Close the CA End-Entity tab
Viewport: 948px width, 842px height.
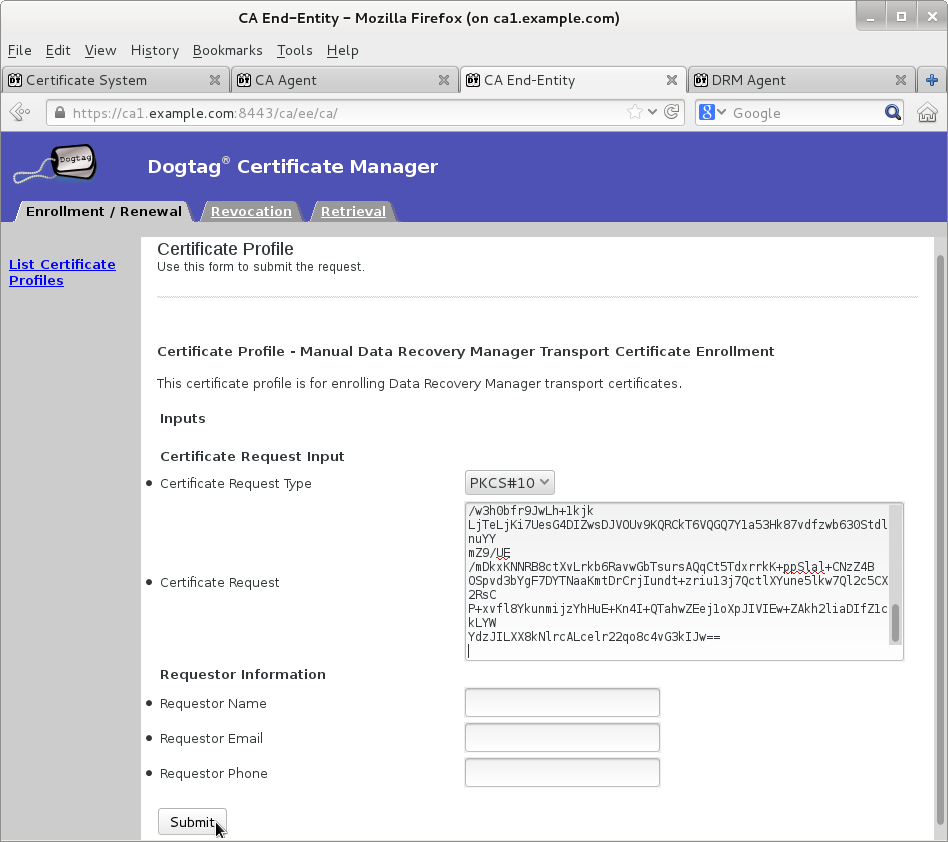pos(672,80)
